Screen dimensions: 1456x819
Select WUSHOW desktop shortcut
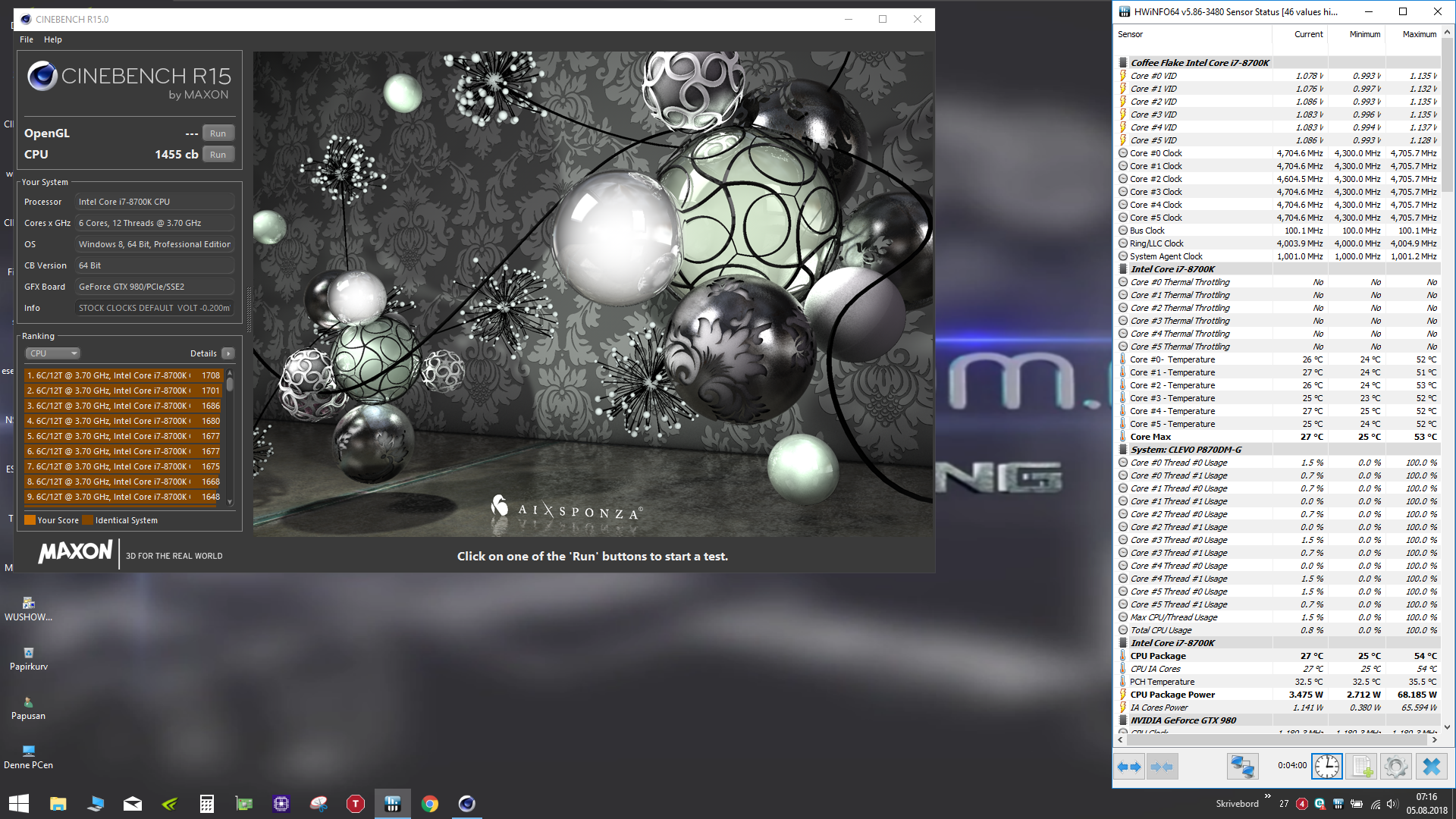tap(29, 609)
